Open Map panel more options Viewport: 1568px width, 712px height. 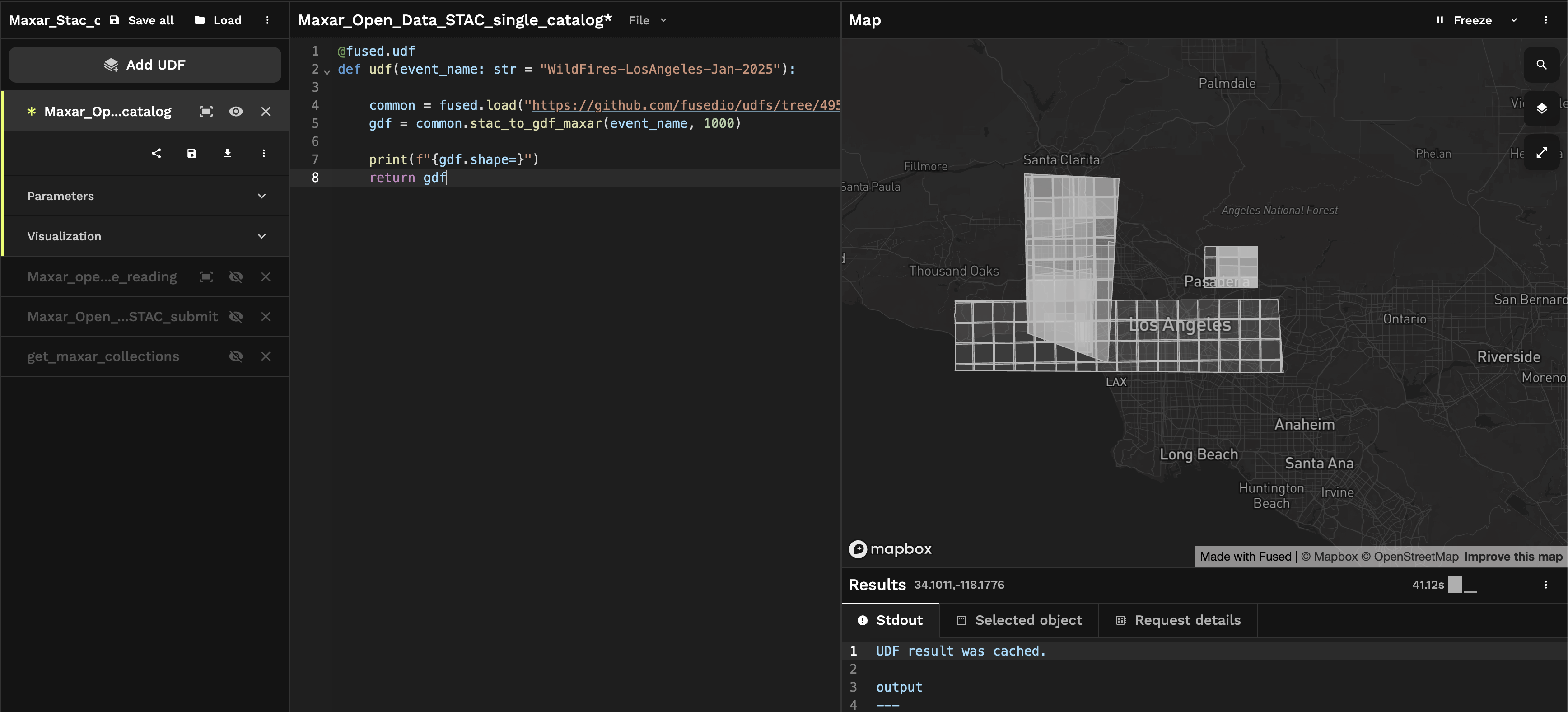click(x=1545, y=20)
